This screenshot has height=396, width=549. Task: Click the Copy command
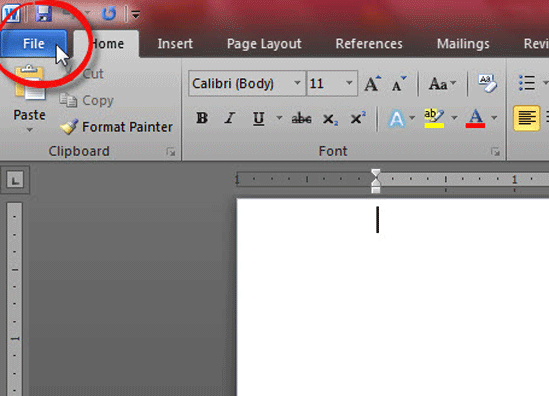point(86,100)
